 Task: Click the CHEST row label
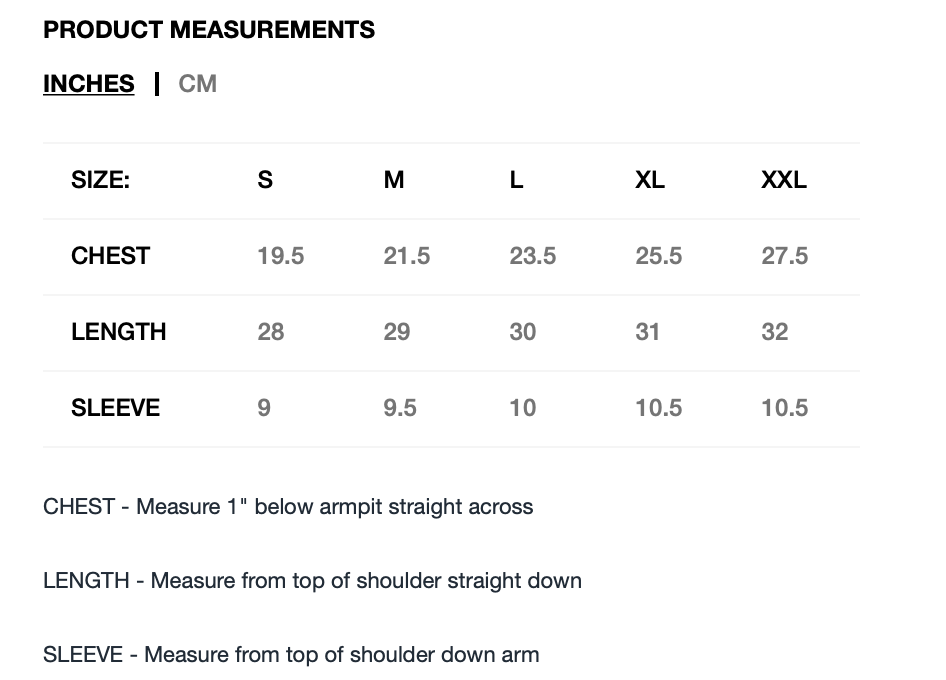[x=110, y=256]
